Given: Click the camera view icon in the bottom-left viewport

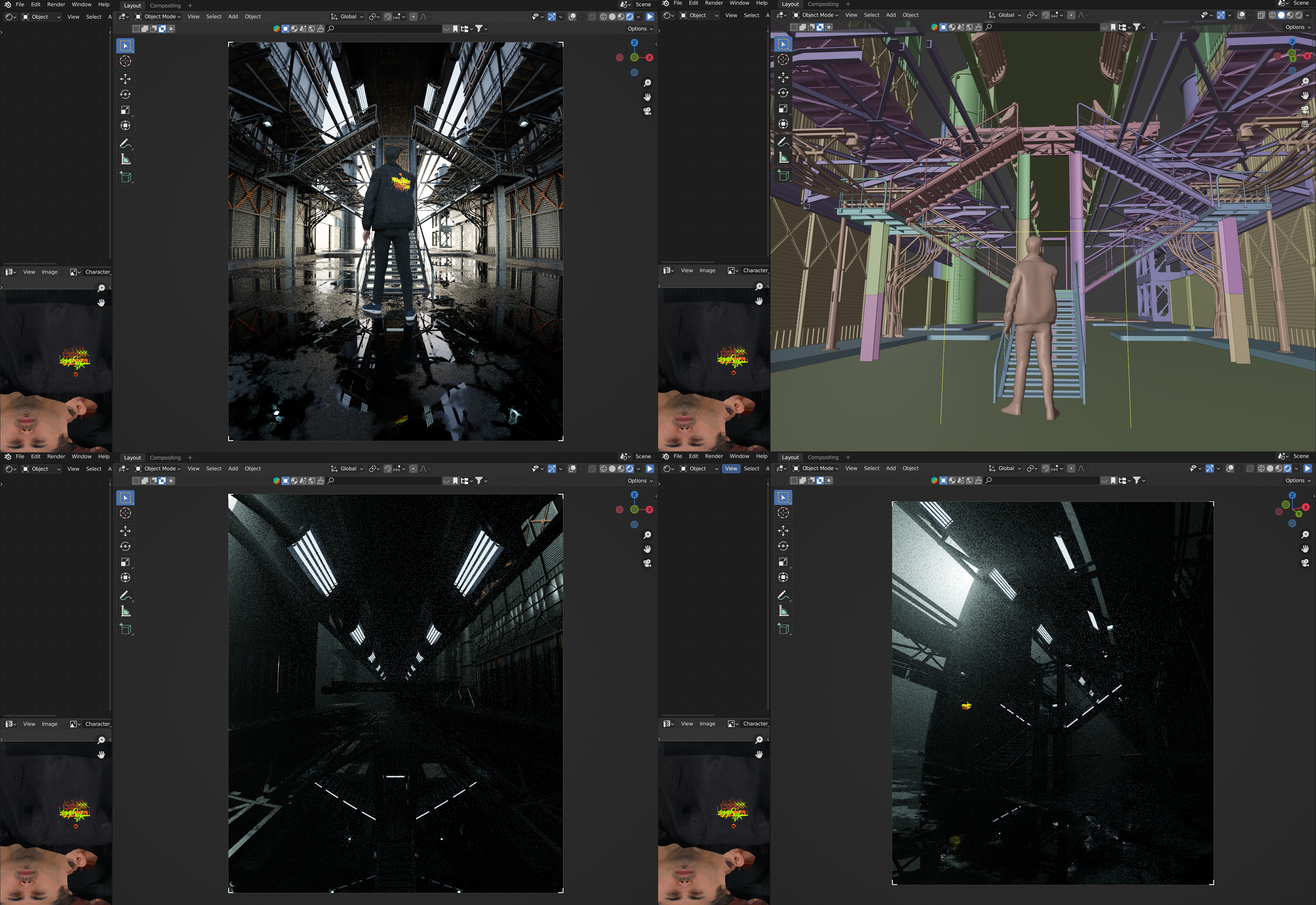Looking at the screenshot, I should 647,563.
